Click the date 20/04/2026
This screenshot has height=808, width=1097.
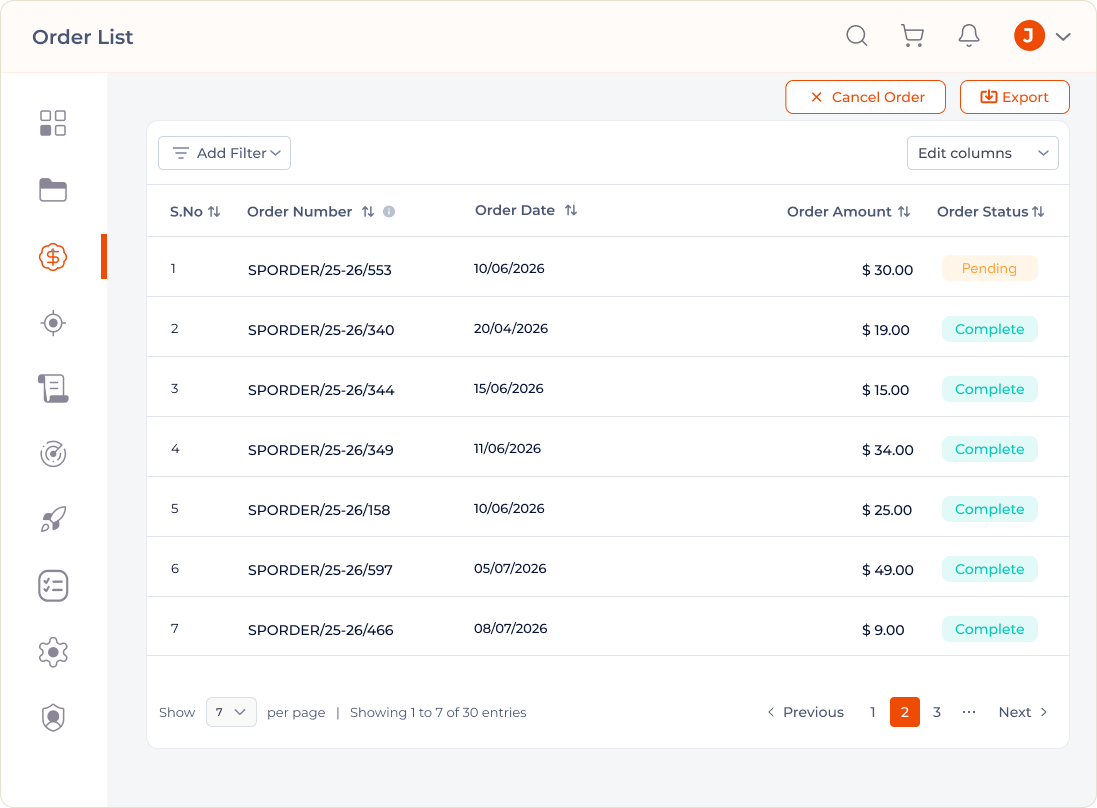pyautogui.click(x=511, y=329)
